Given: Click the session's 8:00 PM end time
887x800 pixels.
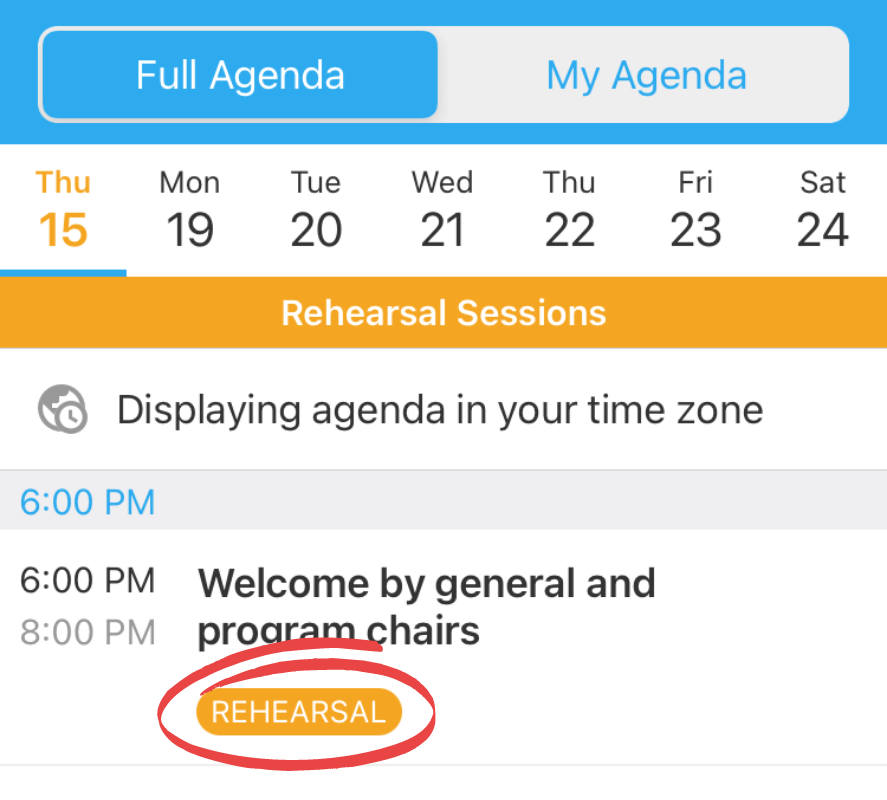Looking at the screenshot, I should [88, 632].
